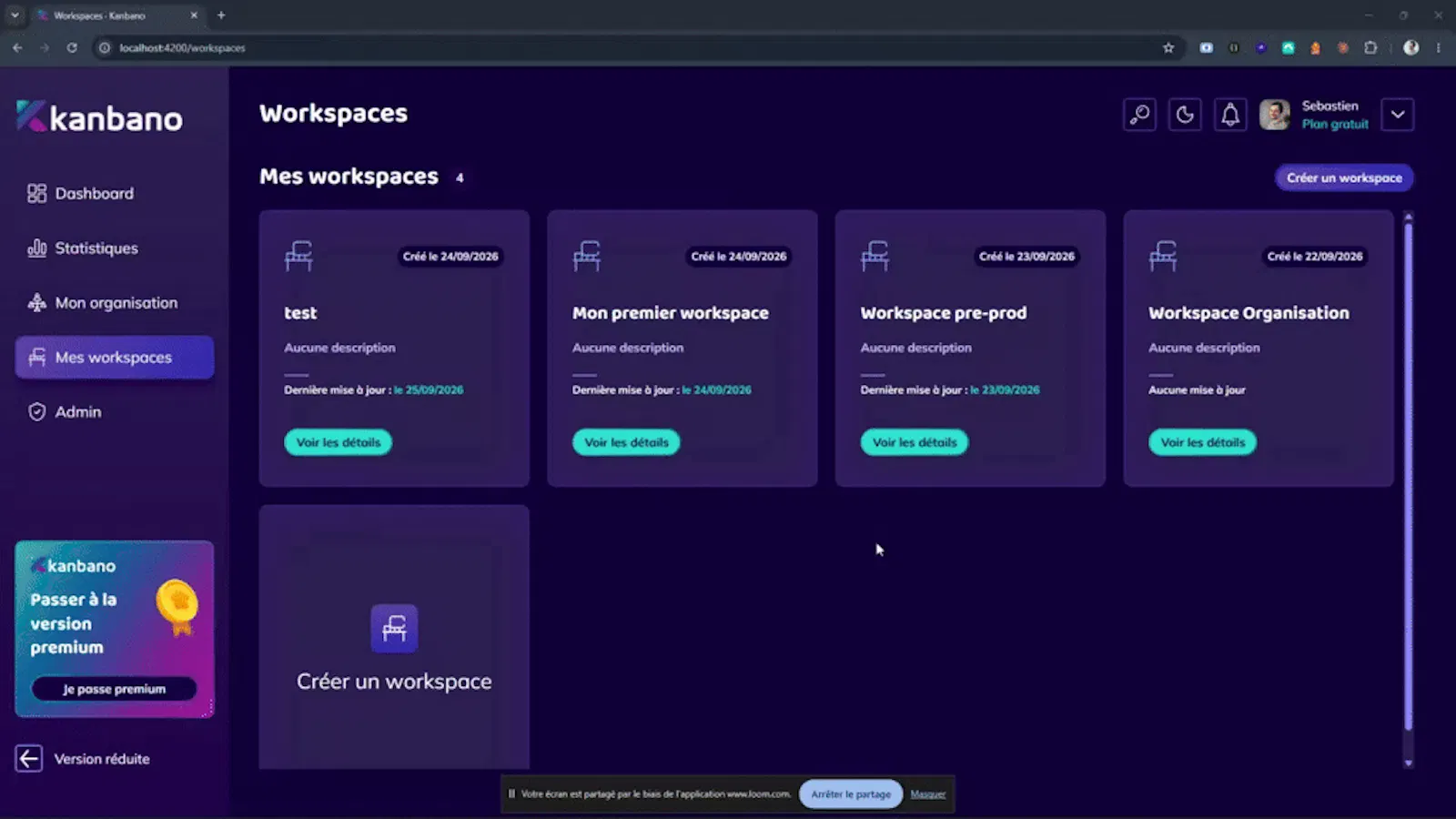The image size is (1456, 819).
Task: Click the address bar showing localhost:4200/workspaces
Action: [637, 47]
